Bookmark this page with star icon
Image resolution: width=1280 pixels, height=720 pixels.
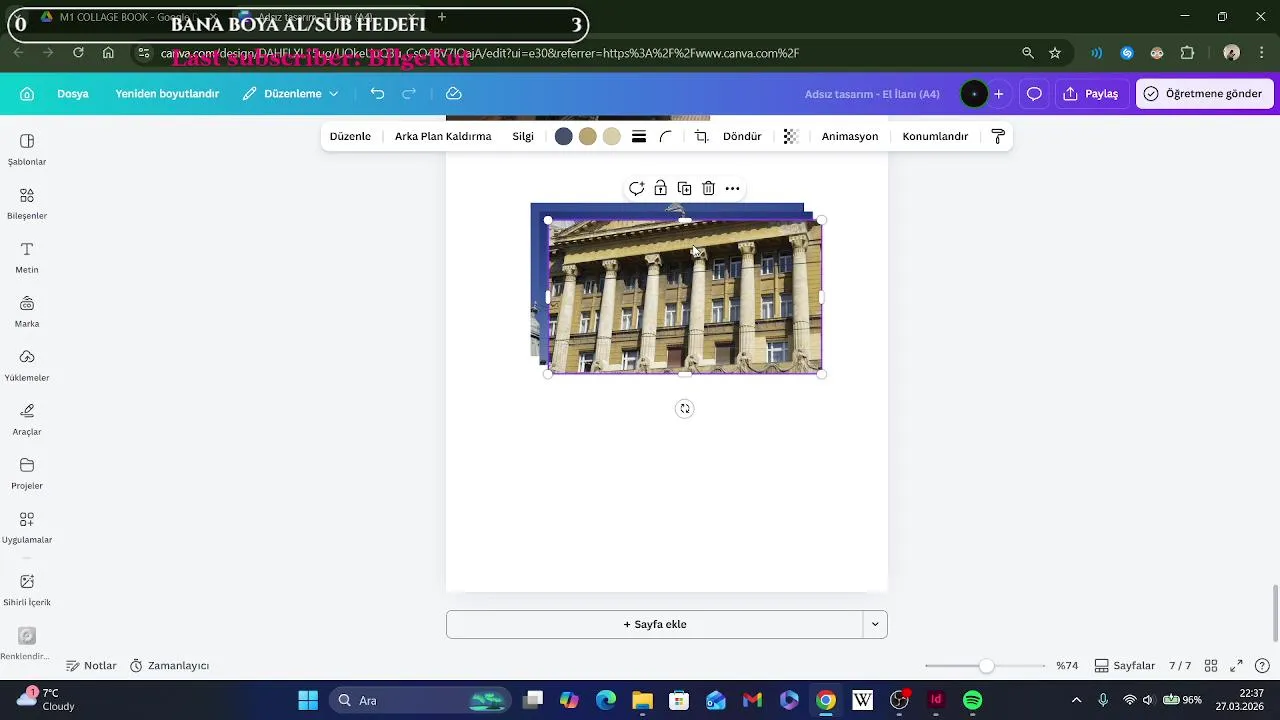[1055, 53]
